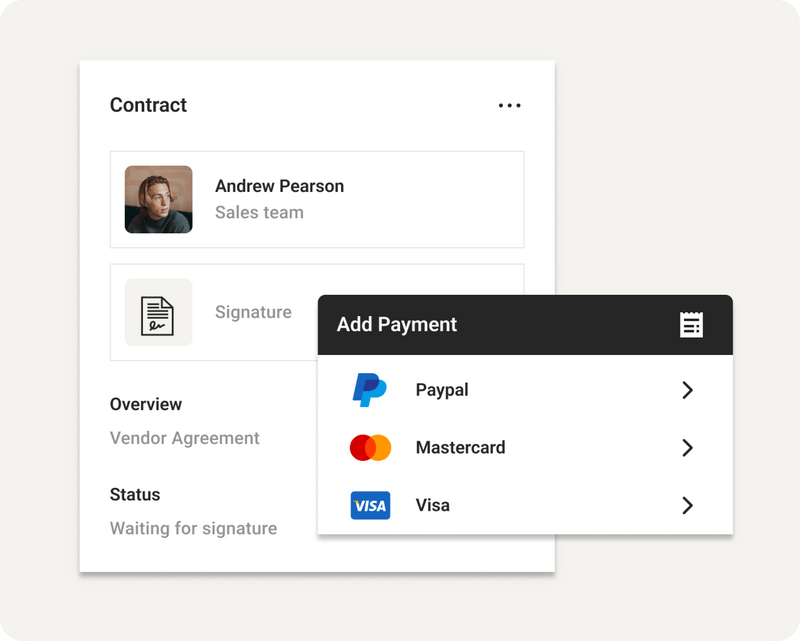Click the Vendor Agreement overview text

point(185,438)
